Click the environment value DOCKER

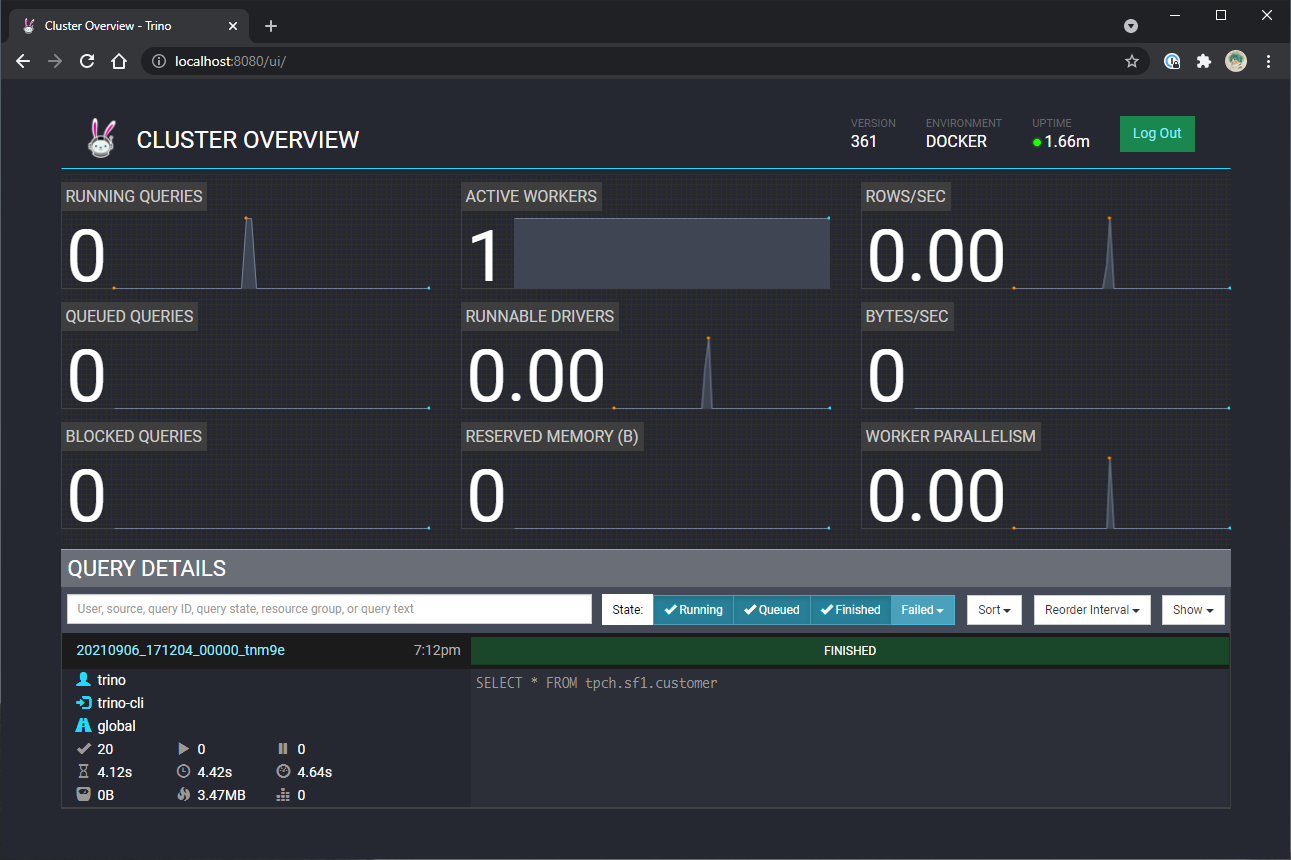tap(956, 141)
